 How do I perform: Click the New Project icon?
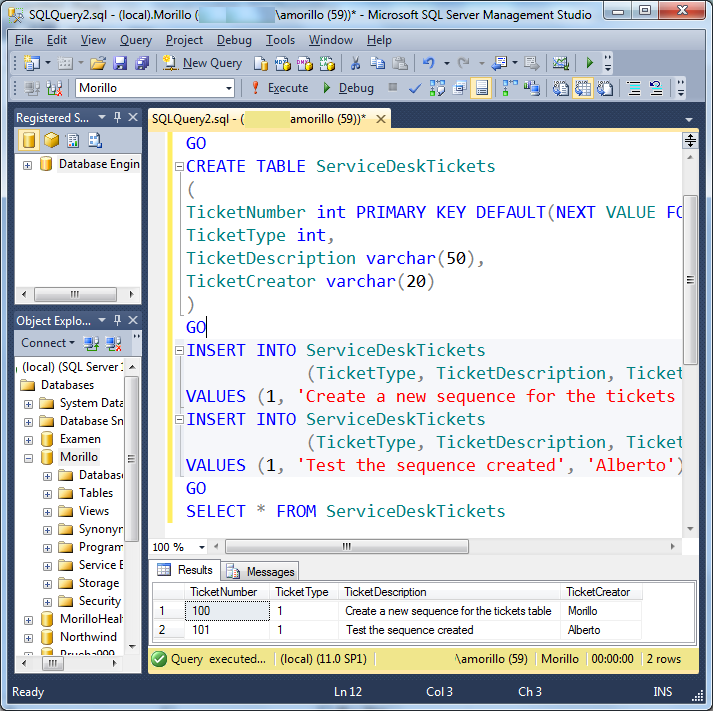pos(32,63)
